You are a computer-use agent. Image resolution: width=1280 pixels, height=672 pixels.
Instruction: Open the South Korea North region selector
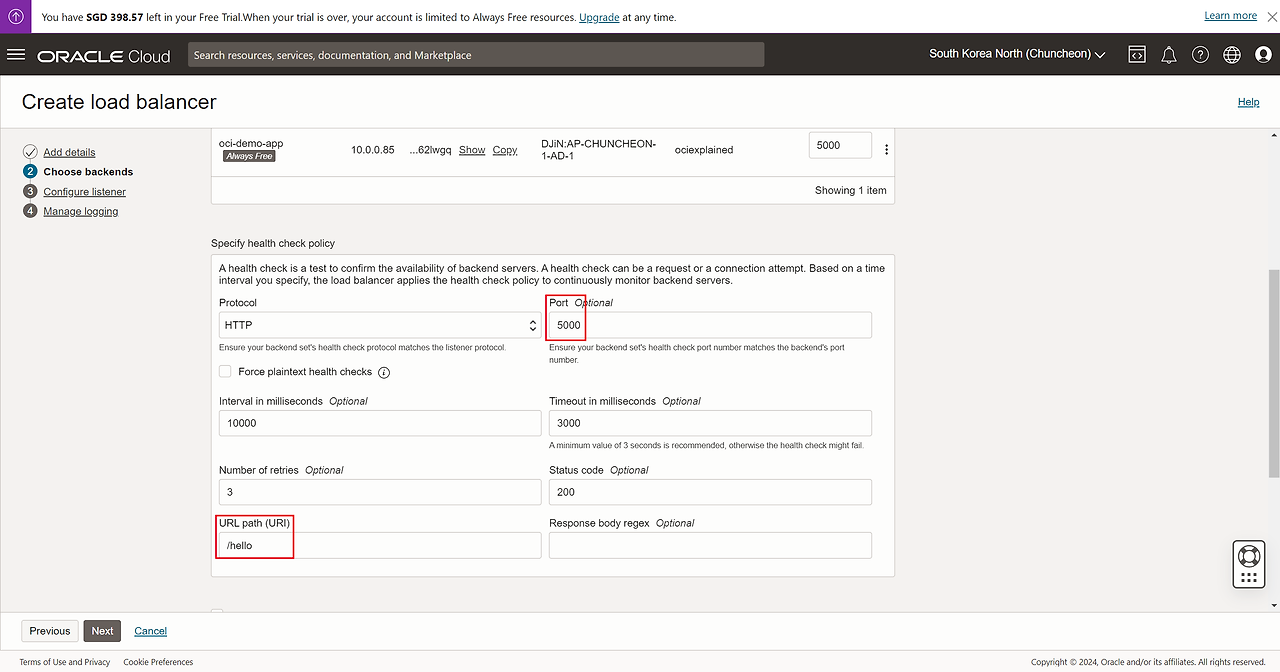1017,54
